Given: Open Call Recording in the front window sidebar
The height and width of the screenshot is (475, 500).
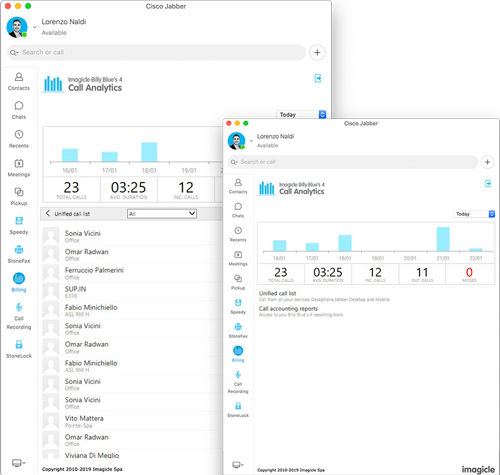Looking at the screenshot, I should tap(238, 382).
